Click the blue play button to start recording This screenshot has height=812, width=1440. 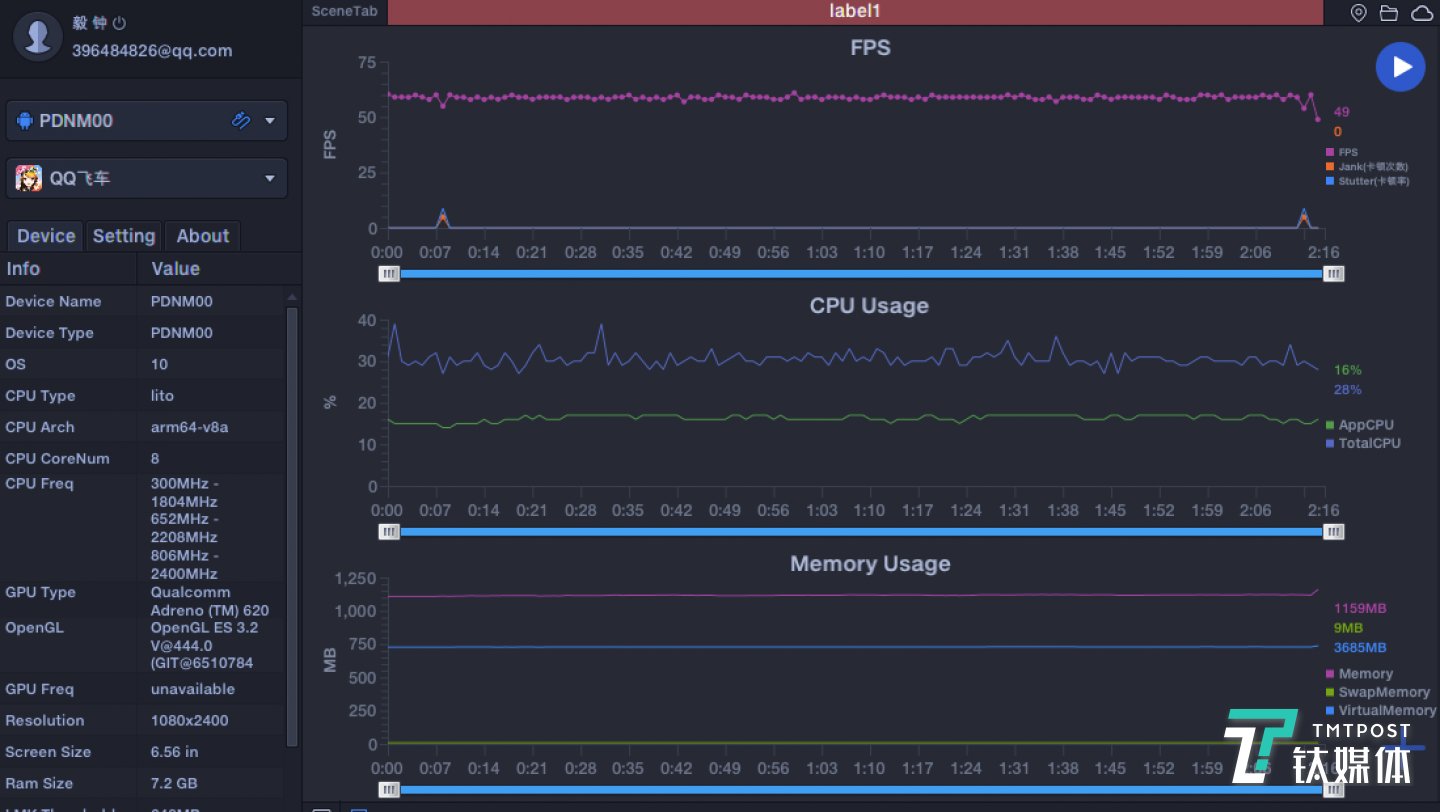coord(1400,67)
